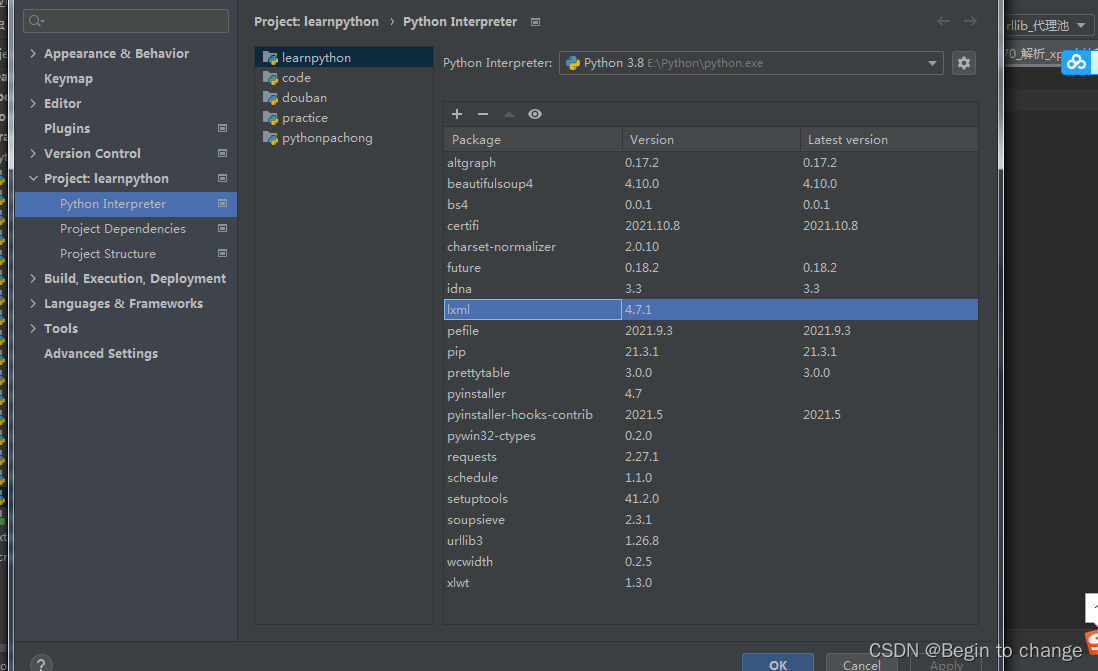This screenshot has width=1098, height=671.
Task: Click the upgrade package arrow icon
Action: [509, 114]
